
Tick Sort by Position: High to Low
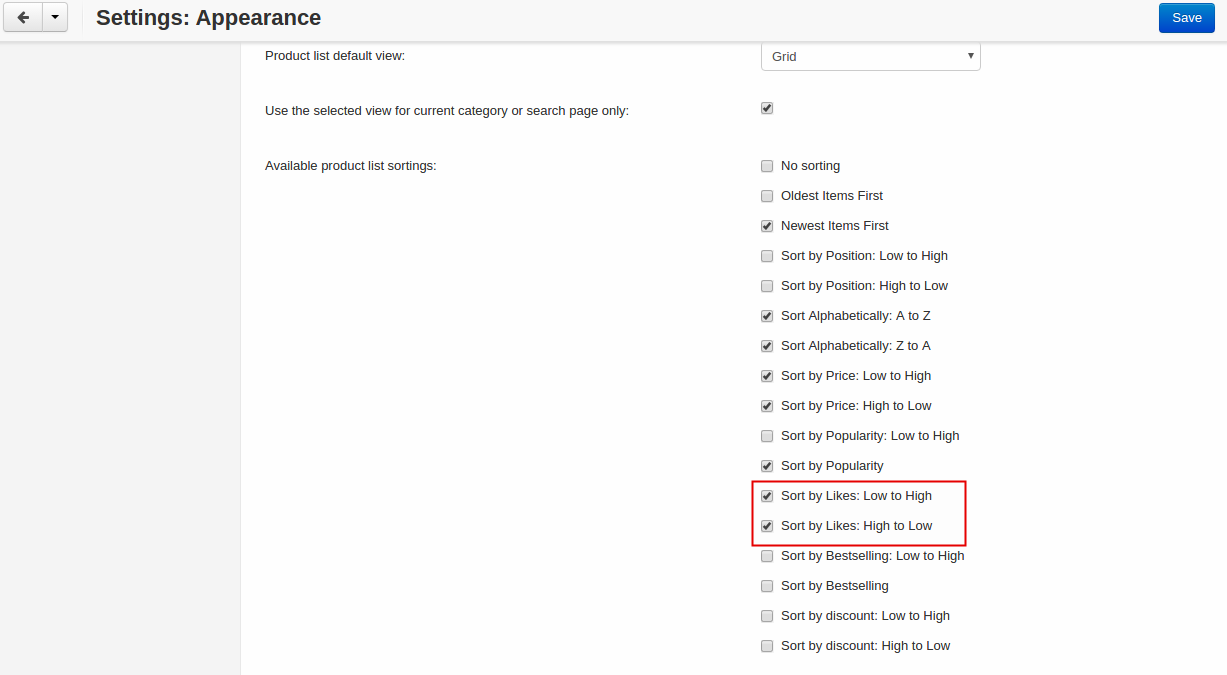coord(767,286)
